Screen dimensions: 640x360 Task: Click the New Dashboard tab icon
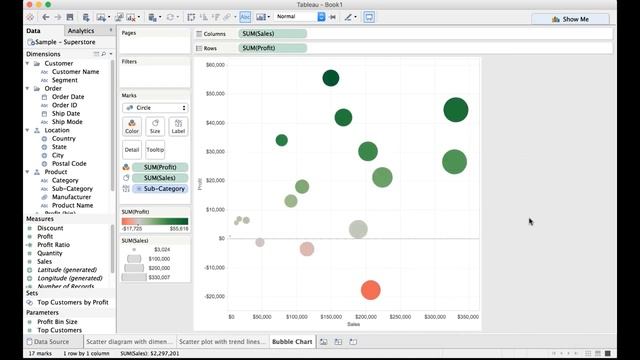coord(338,342)
